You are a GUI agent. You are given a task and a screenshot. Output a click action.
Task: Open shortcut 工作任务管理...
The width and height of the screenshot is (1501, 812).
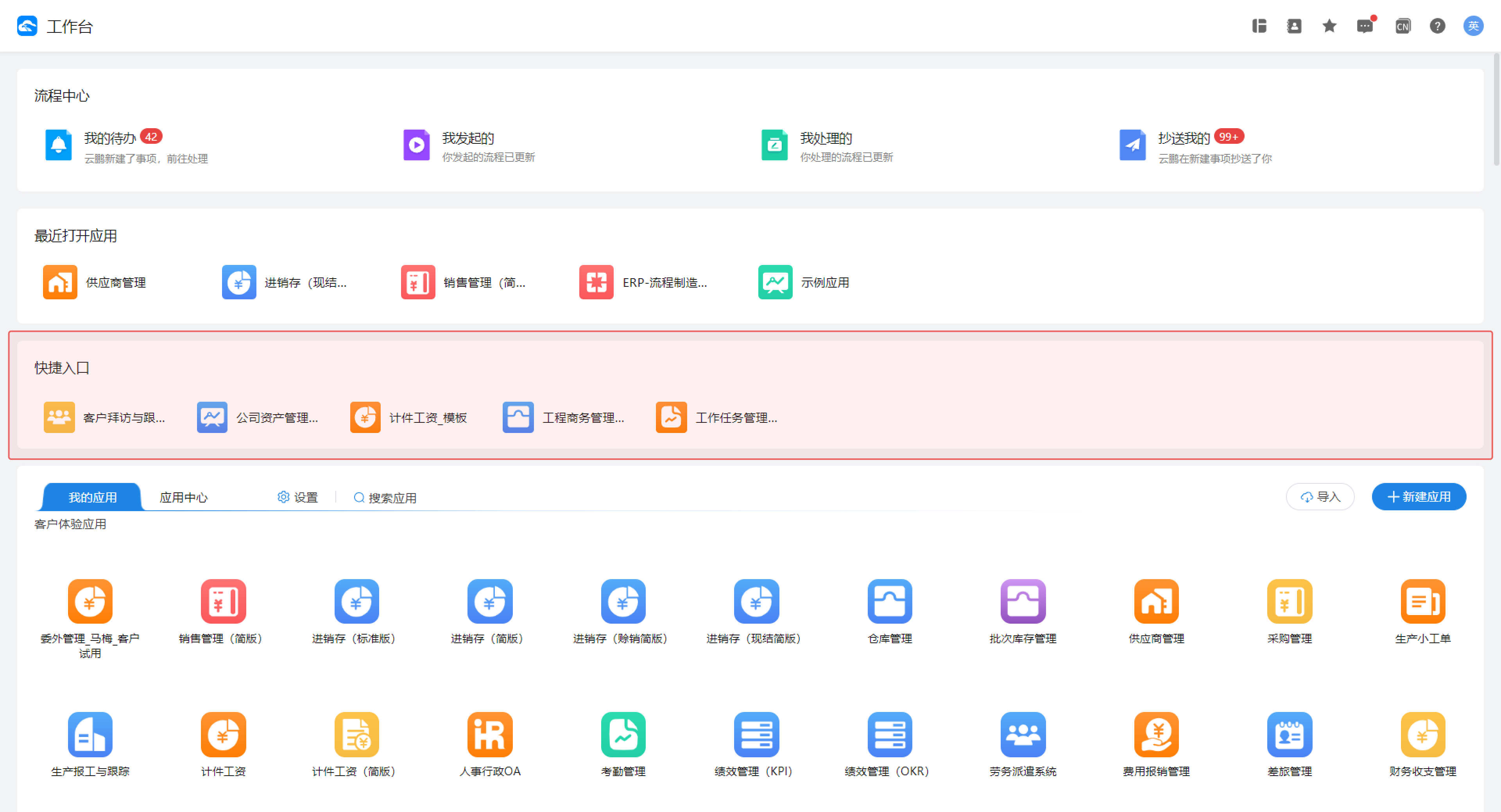(x=717, y=418)
